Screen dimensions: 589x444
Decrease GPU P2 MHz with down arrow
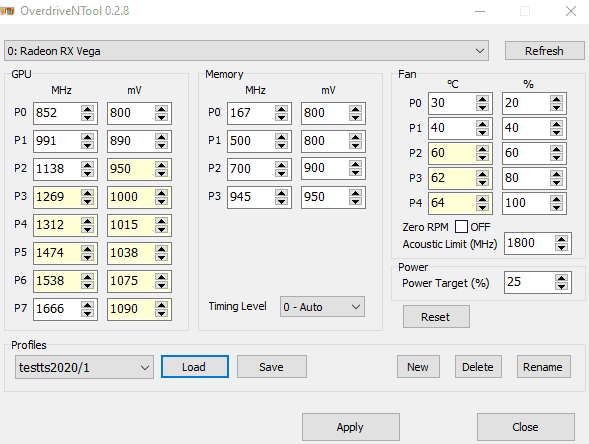click(x=87, y=173)
